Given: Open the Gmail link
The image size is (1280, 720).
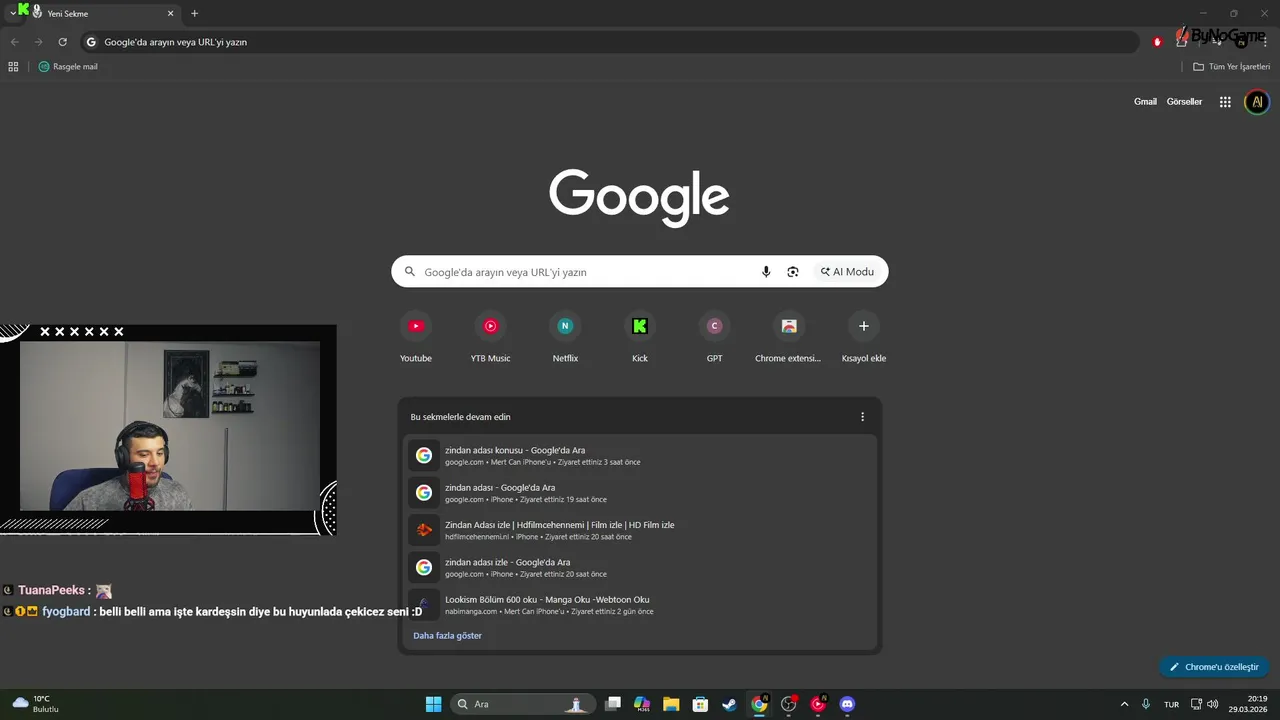Looking at the screenshot, I should (1145, 102).
